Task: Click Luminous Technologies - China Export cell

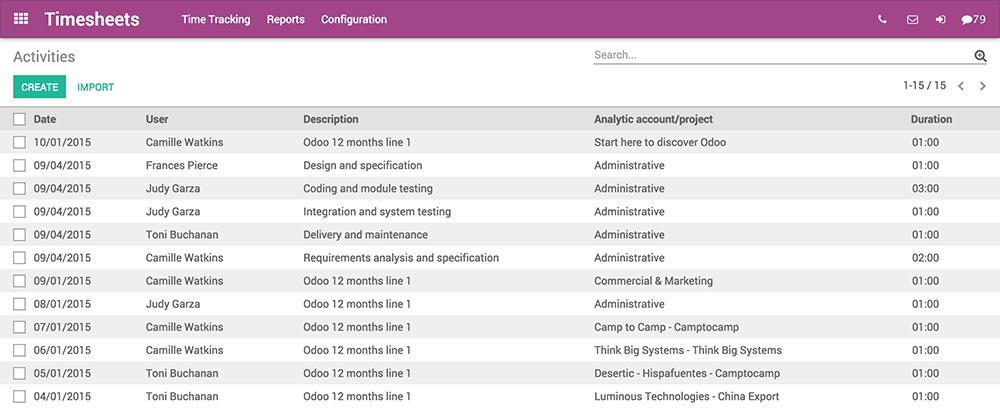Action: [x=686, y=397]
